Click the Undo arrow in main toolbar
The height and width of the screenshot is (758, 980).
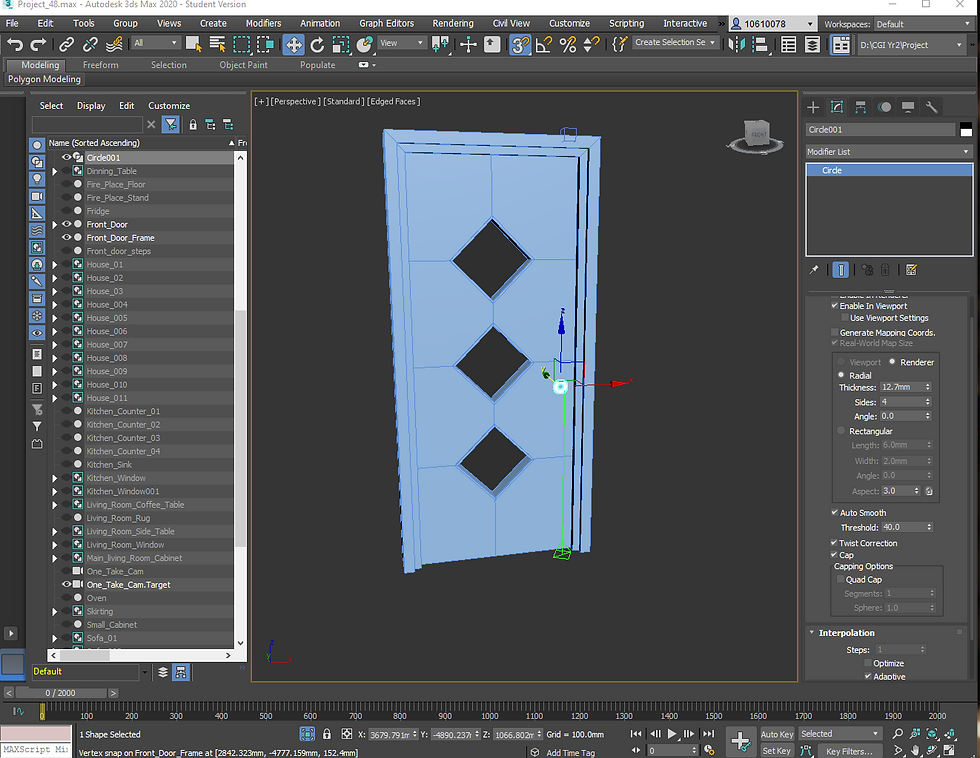(x=15, y=44)
